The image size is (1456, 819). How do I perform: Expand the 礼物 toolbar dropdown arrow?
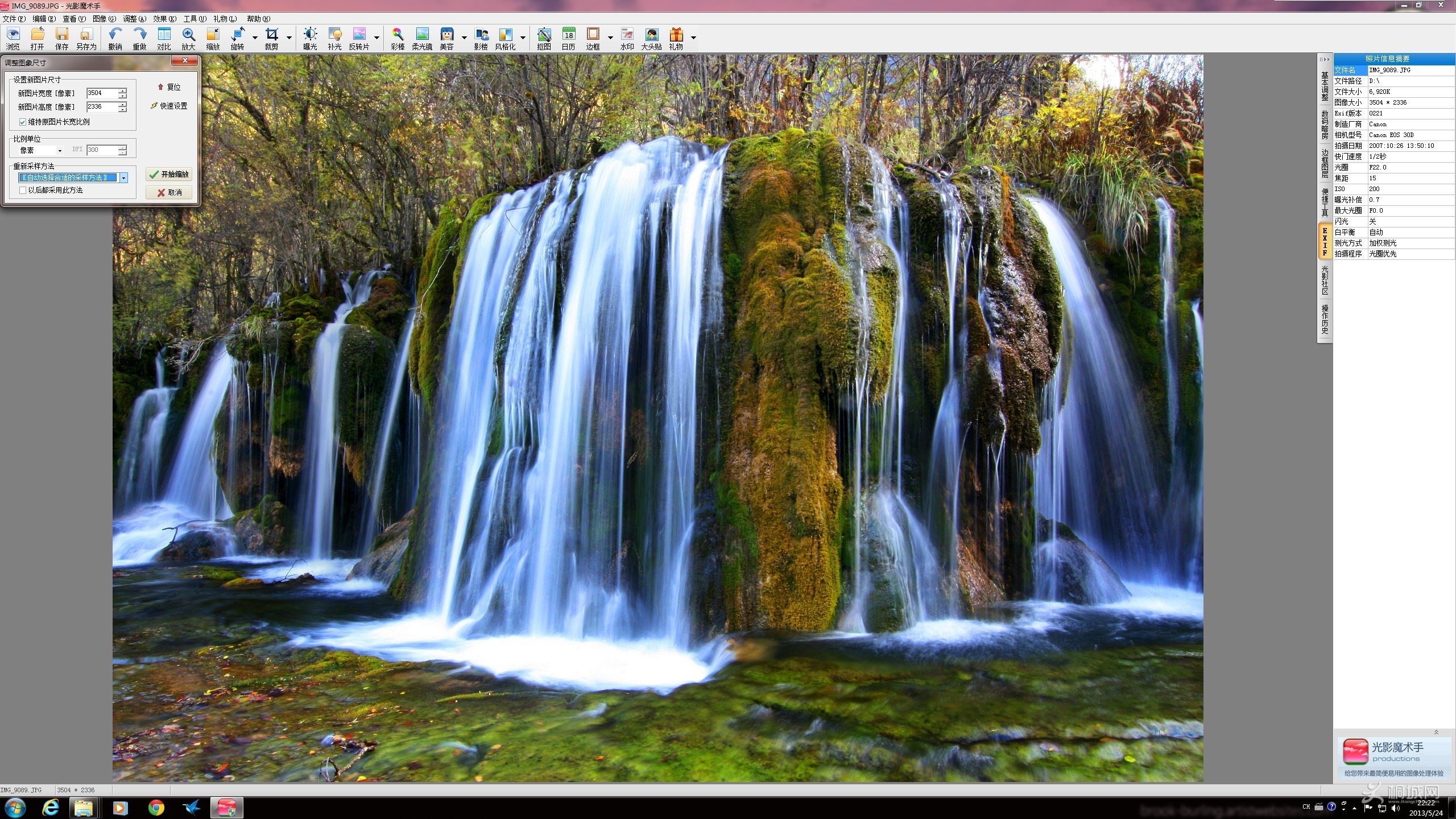click(693, 38)
